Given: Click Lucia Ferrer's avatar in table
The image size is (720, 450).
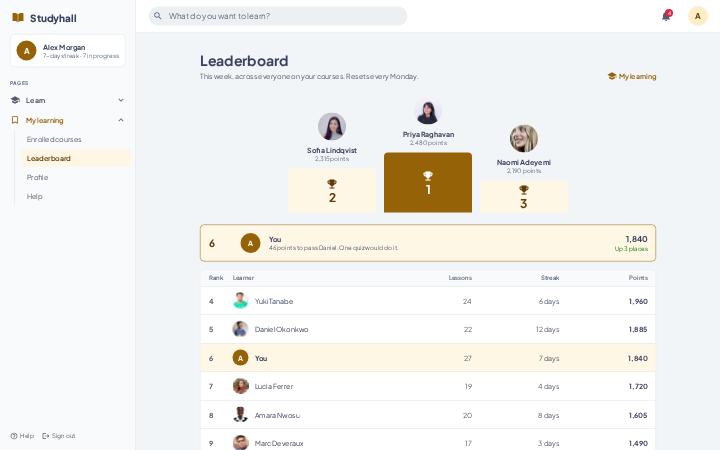Looking at the screenshot, I should (240, 386).
